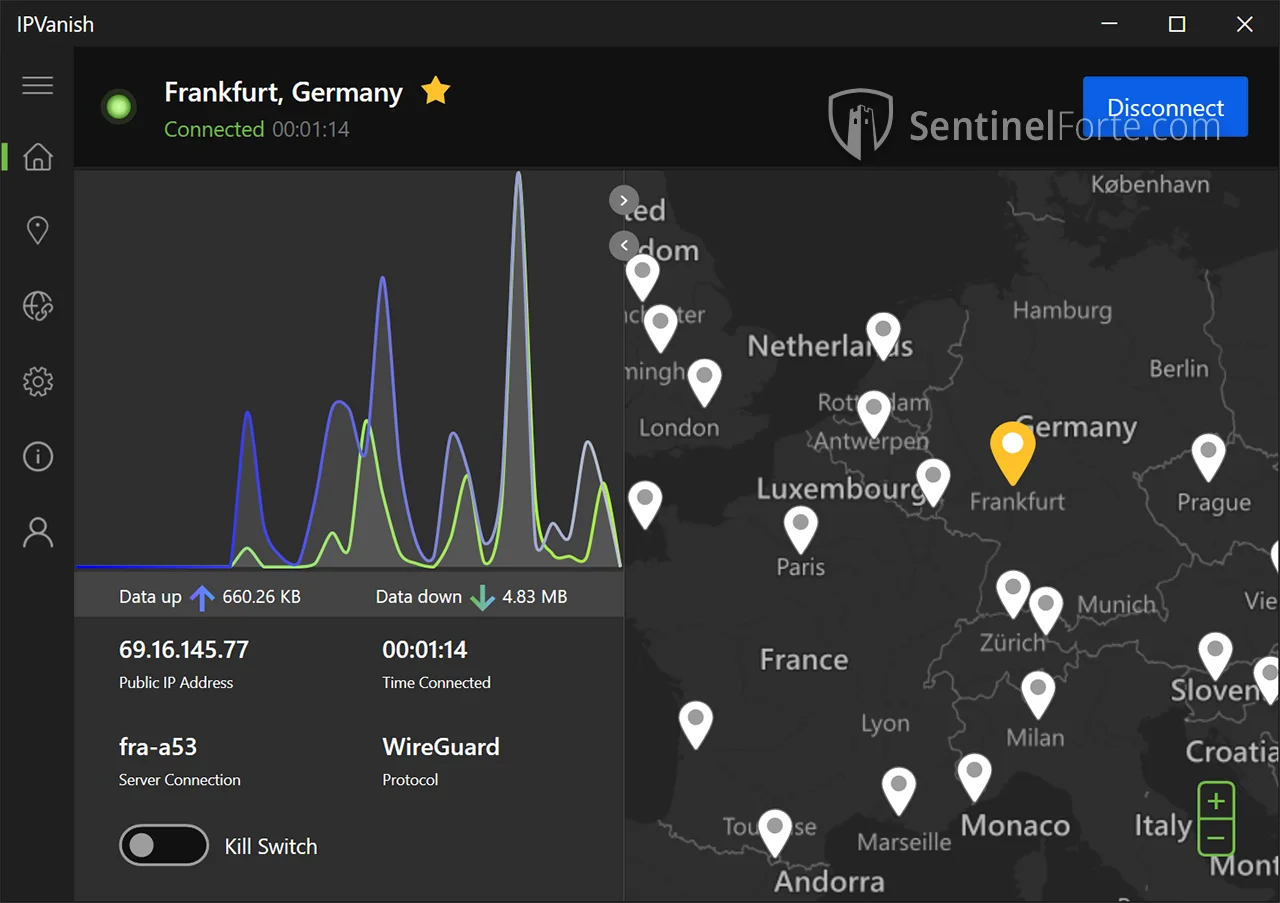
Task: Click the public IP 69.16.145.77
Action: (x=184, y=649)
